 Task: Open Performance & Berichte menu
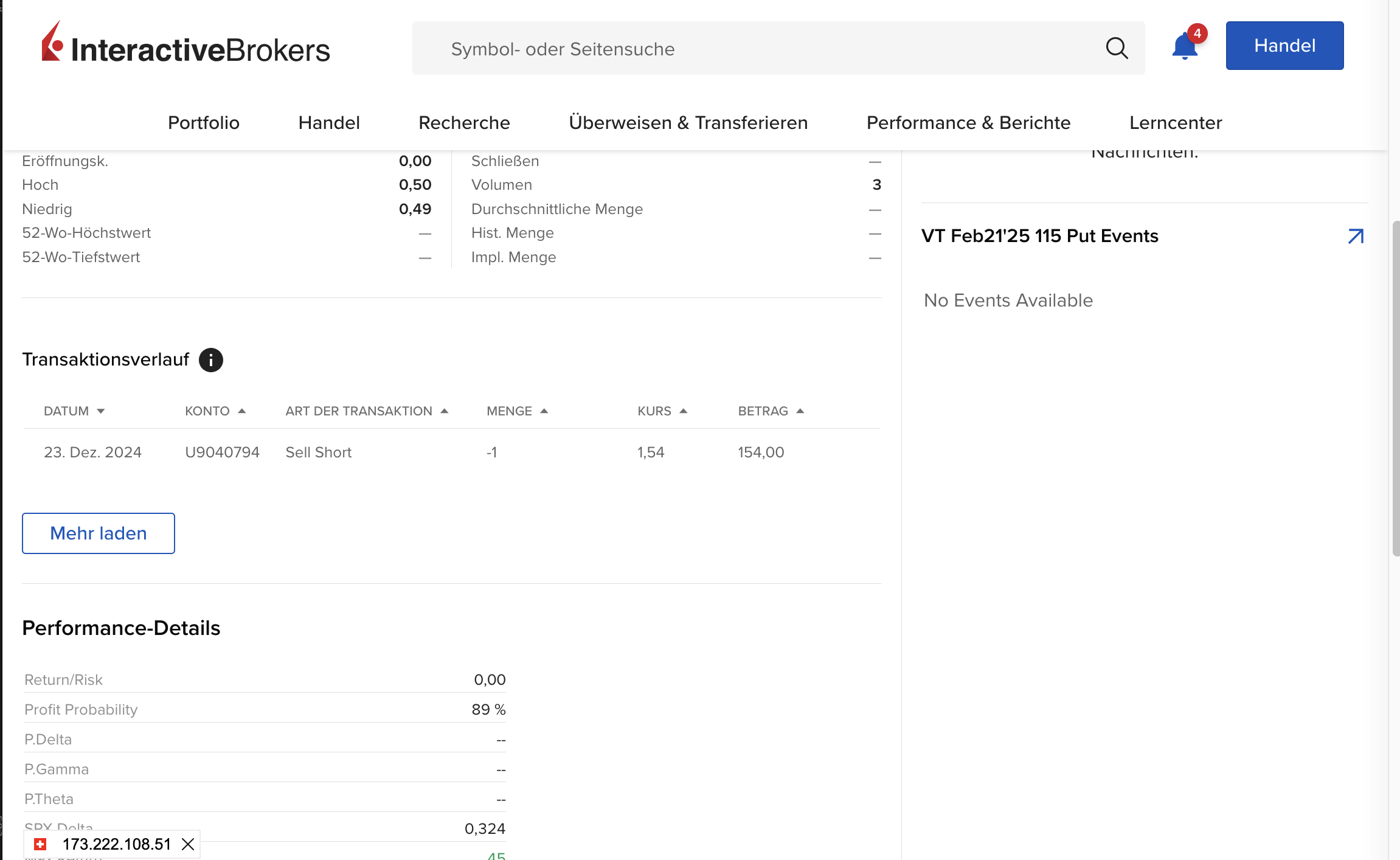(968, 123)
